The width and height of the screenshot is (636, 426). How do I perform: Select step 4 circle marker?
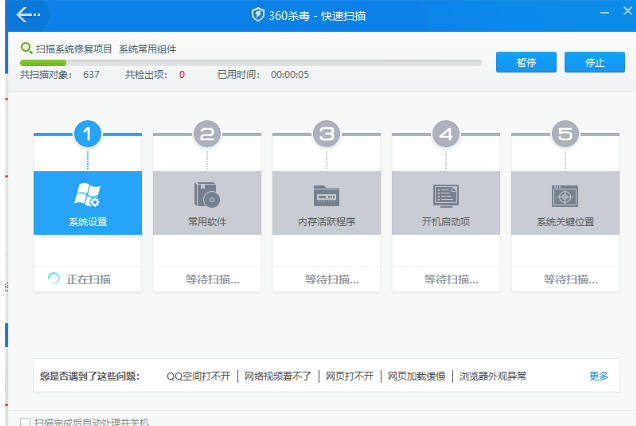[446, 134]
